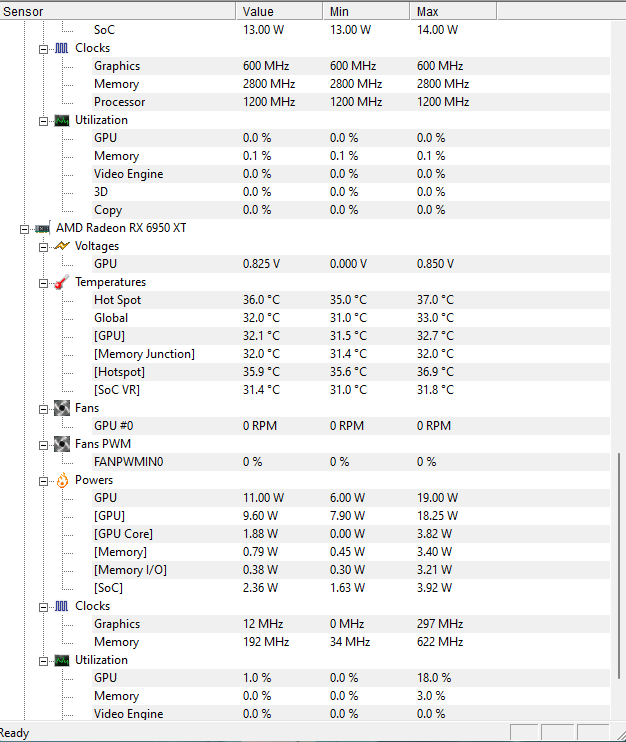Collapse the Voltages group
626x742 pixels.
[x=43, y=247]
